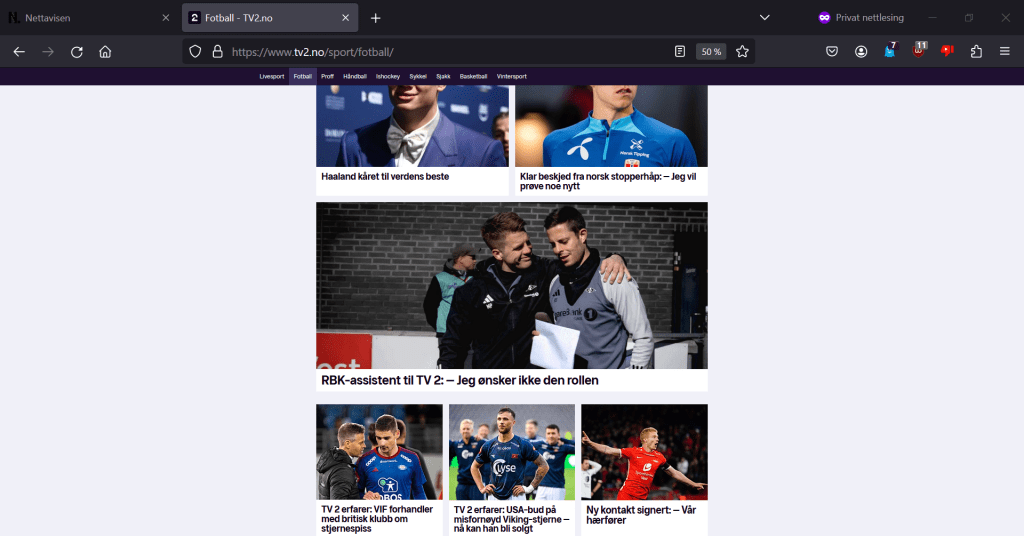Expand the list all tabs dropdown
This screenshot has width=1024, height=536.
(764, 18)
